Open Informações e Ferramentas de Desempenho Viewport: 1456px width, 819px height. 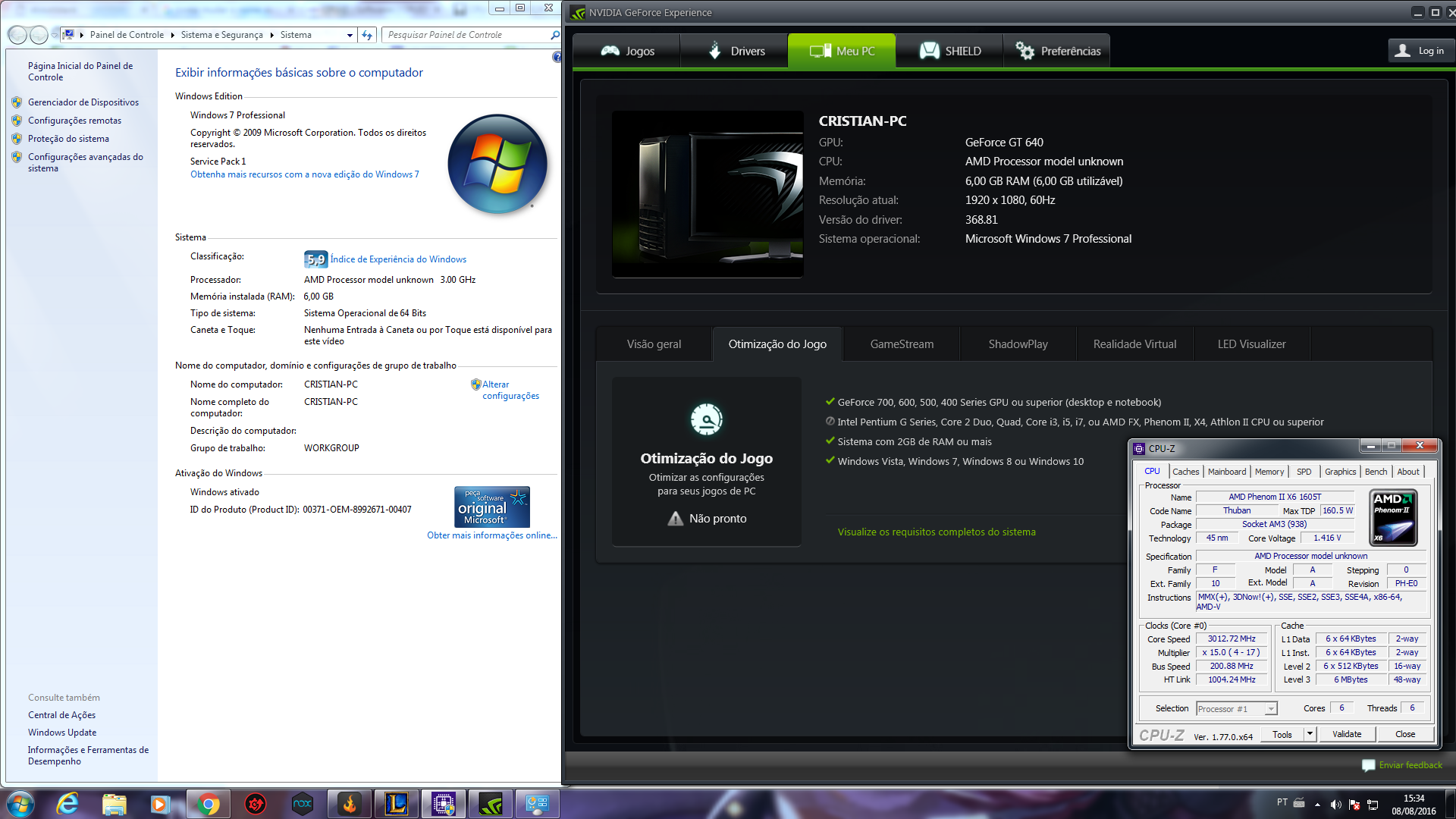(x=88, y=755)
